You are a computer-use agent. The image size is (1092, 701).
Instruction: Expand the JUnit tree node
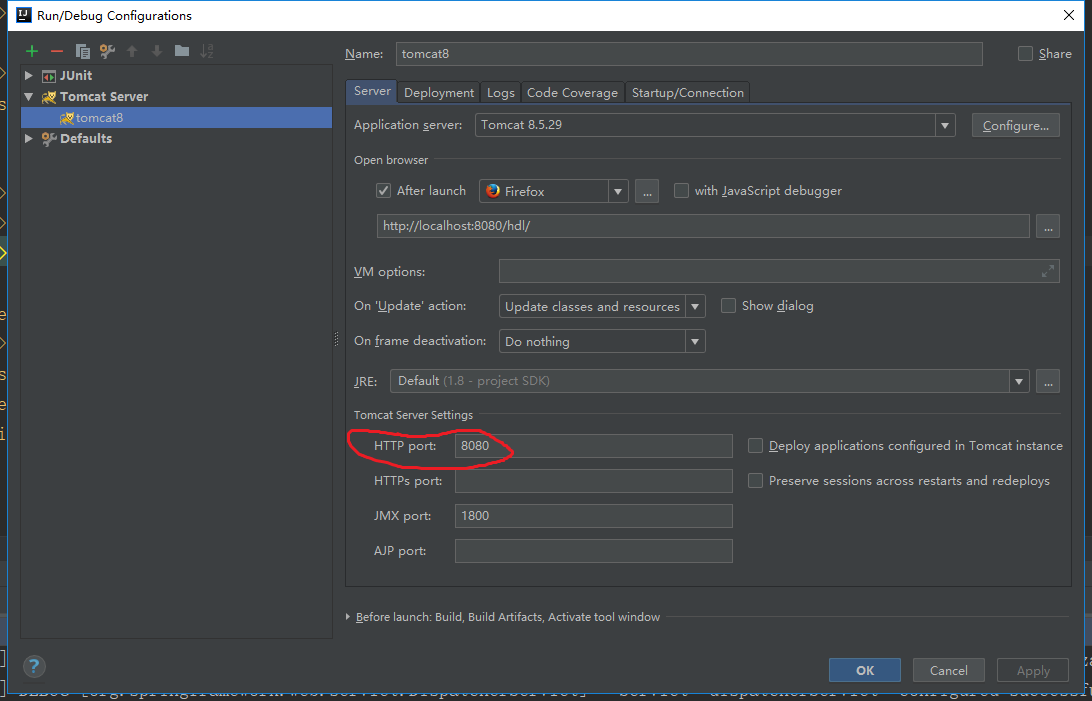click(x=29, y=76)
